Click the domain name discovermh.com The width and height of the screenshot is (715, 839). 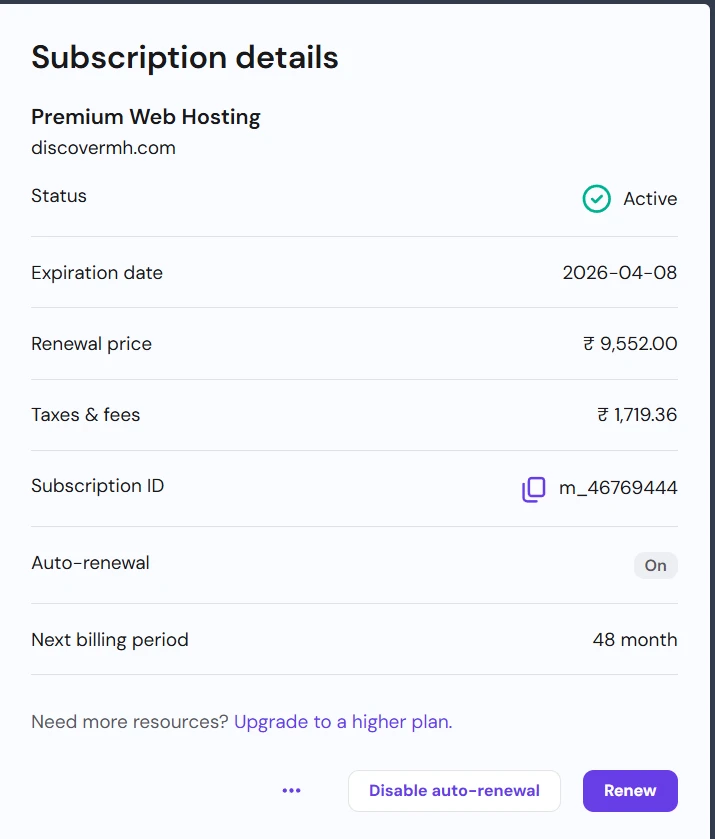pos(103,147)
